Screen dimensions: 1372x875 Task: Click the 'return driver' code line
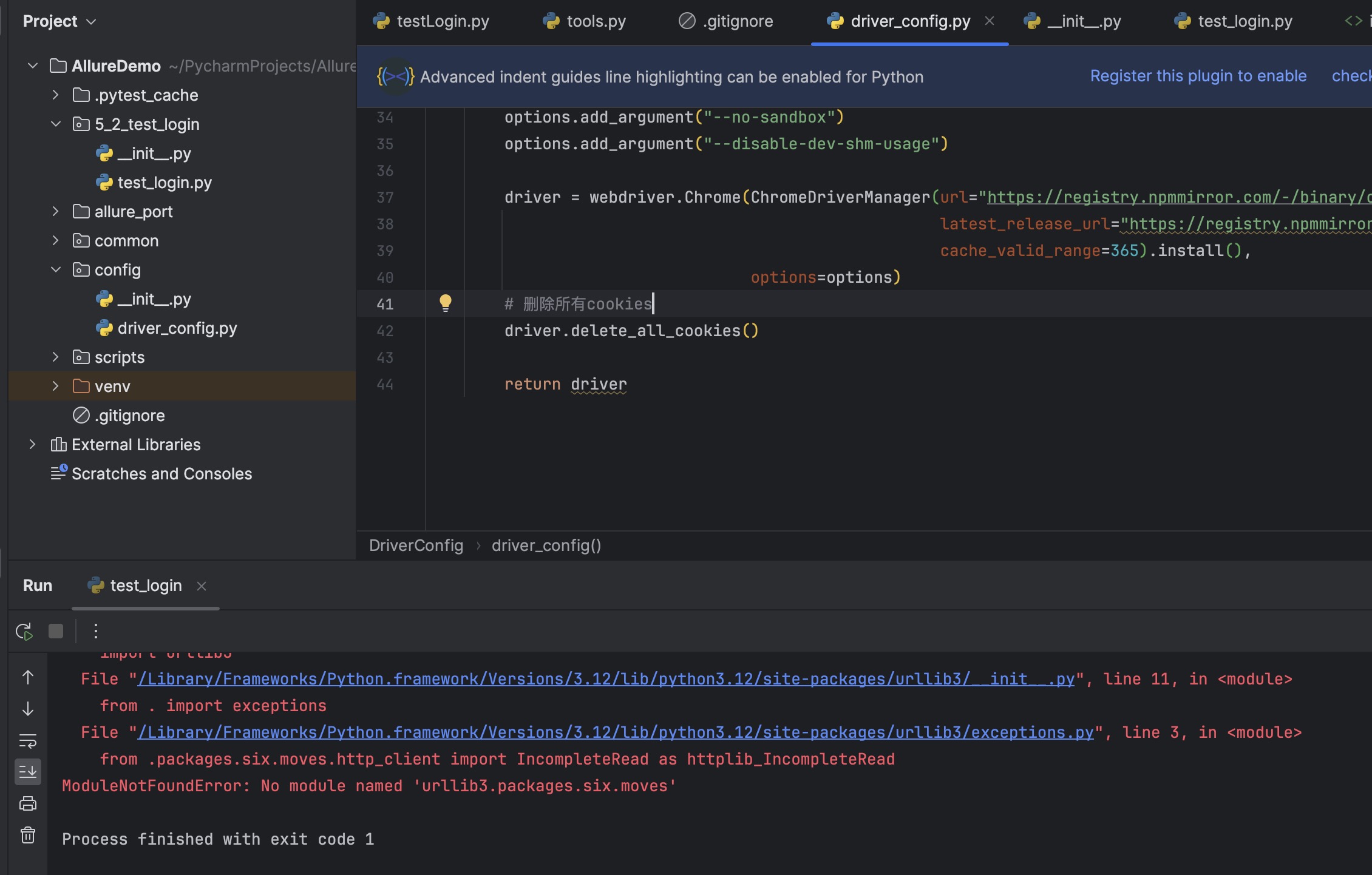tap(566, 384)
